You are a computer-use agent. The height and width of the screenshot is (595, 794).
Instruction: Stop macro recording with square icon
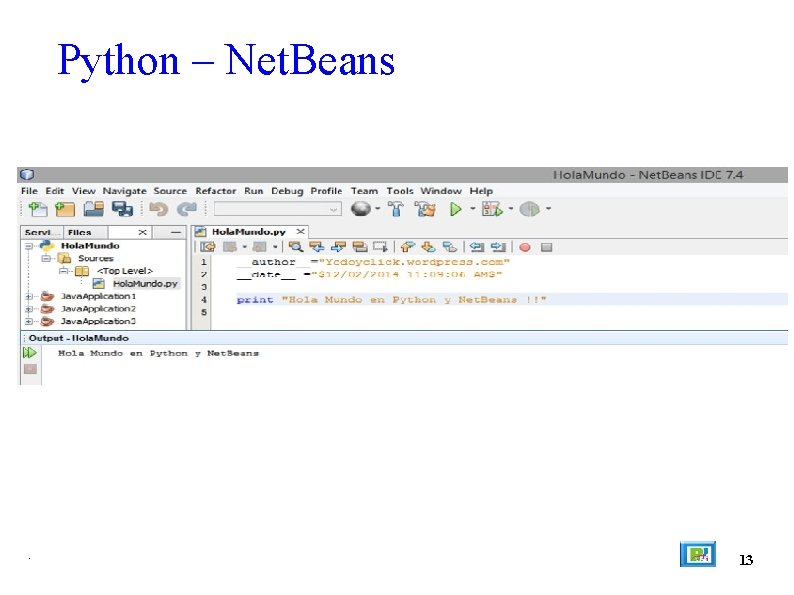(546, 247)
